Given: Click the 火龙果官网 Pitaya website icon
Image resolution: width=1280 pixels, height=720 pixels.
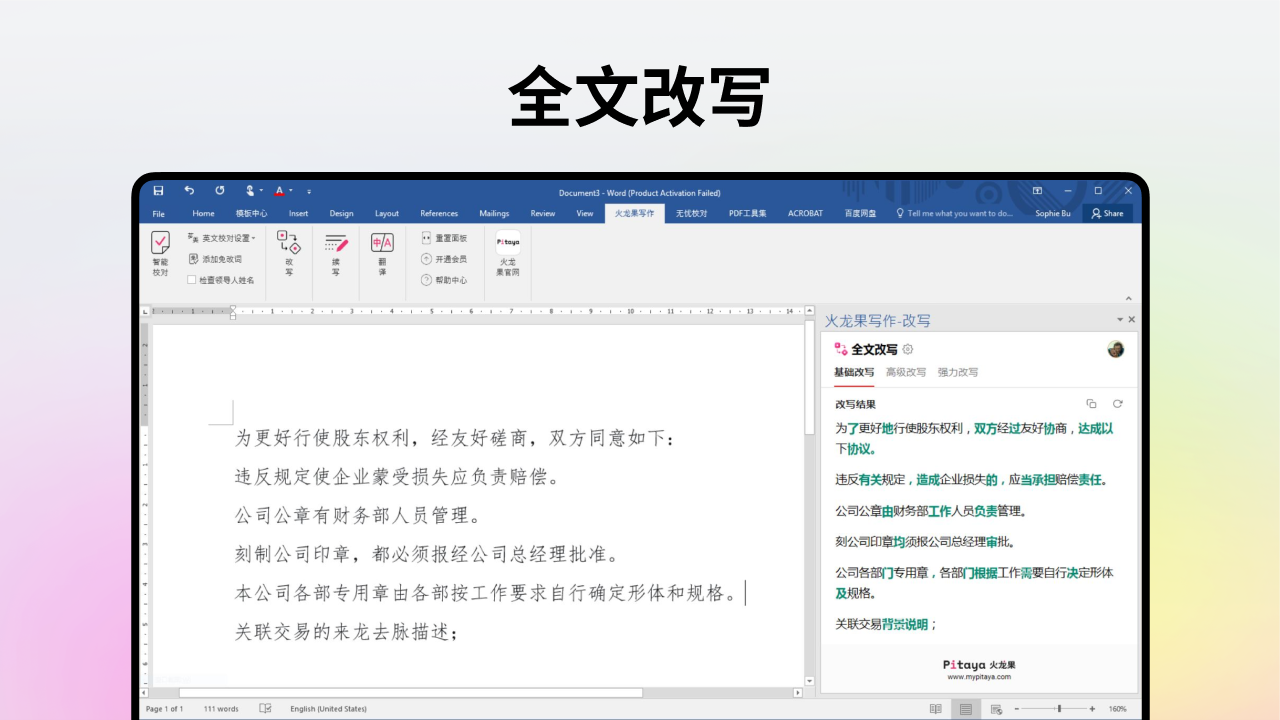Looking at the screenshot, I should pos(507,247).
